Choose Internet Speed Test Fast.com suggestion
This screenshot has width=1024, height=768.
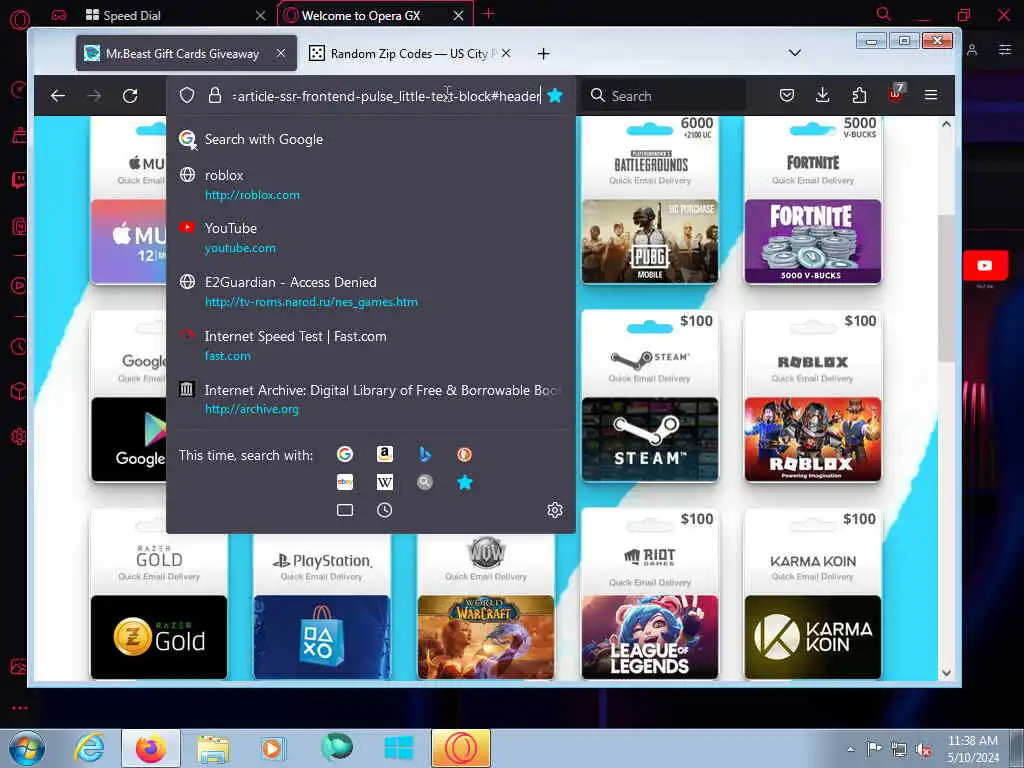(x=370, y=345)
